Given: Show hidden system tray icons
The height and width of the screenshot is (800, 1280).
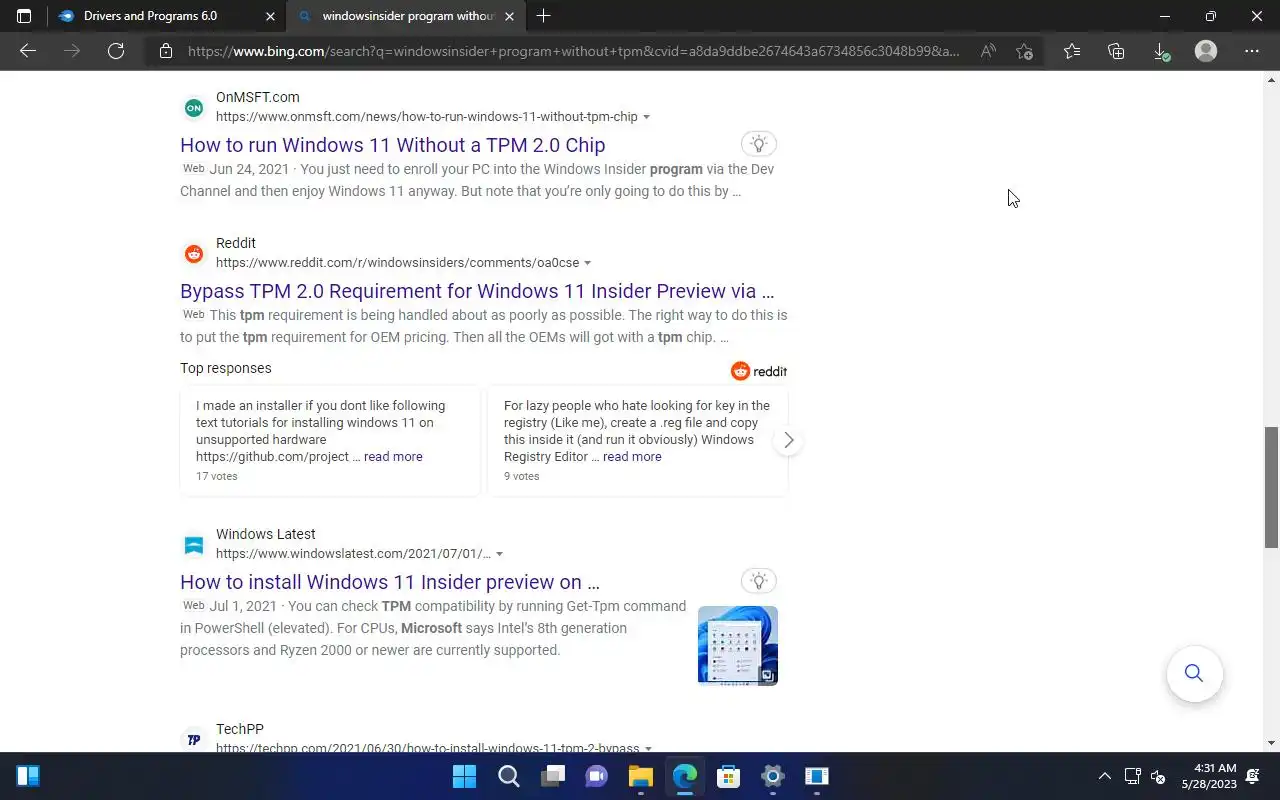Looking at the screenshot, I should (1104, 776).
